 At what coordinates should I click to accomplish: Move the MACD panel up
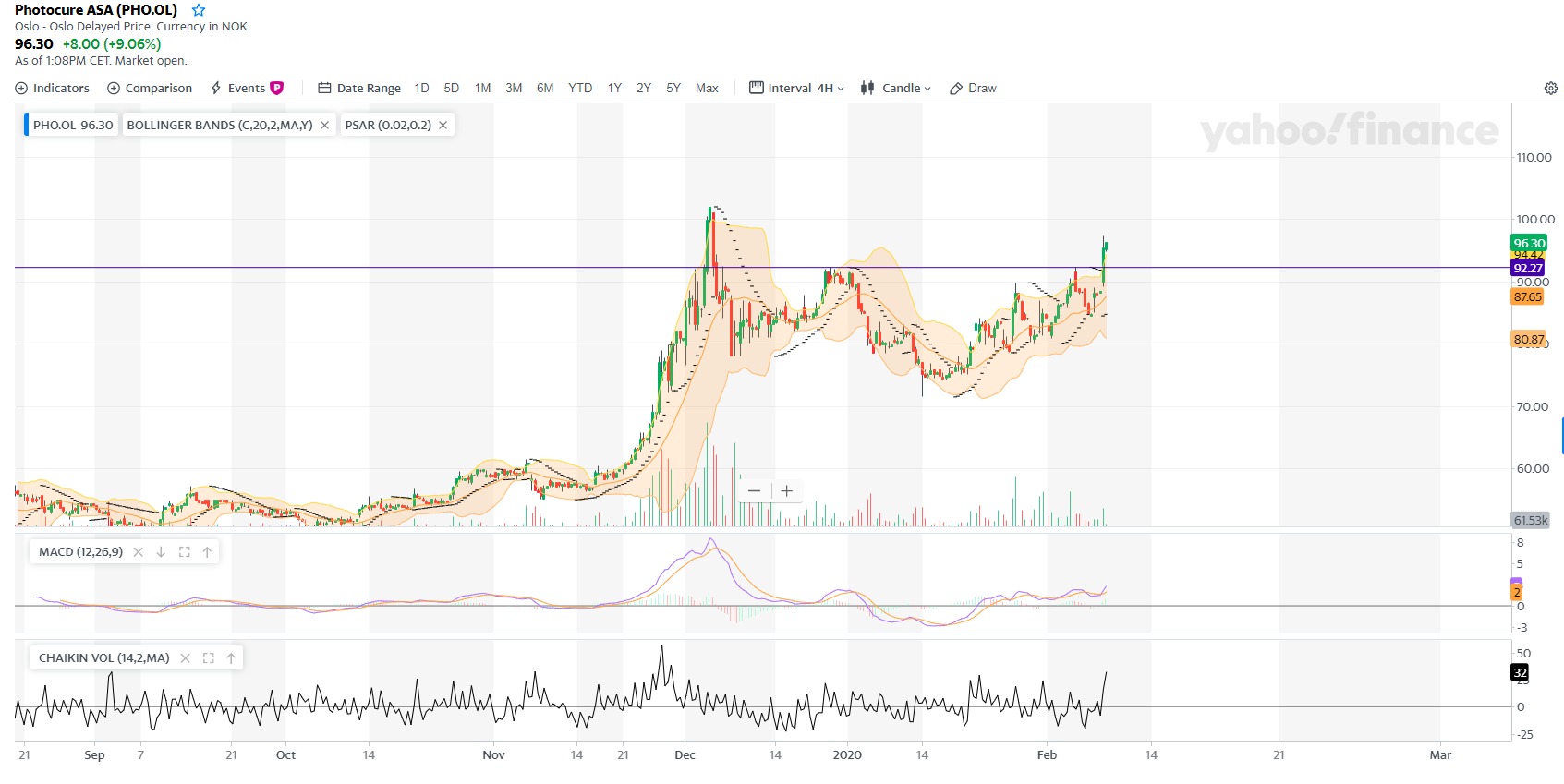(207, 552)
